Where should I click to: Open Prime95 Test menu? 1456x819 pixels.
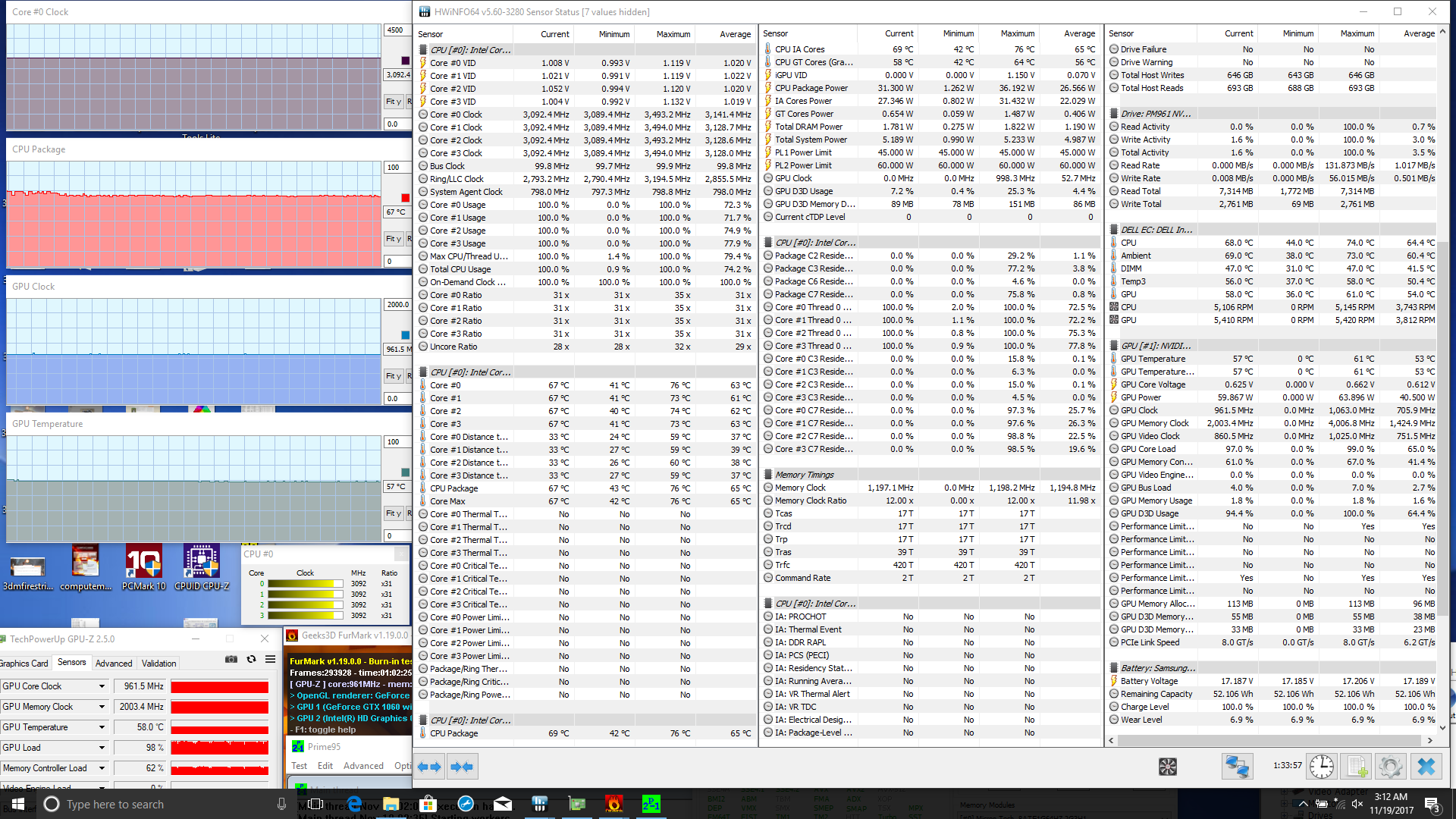[300, 766]
